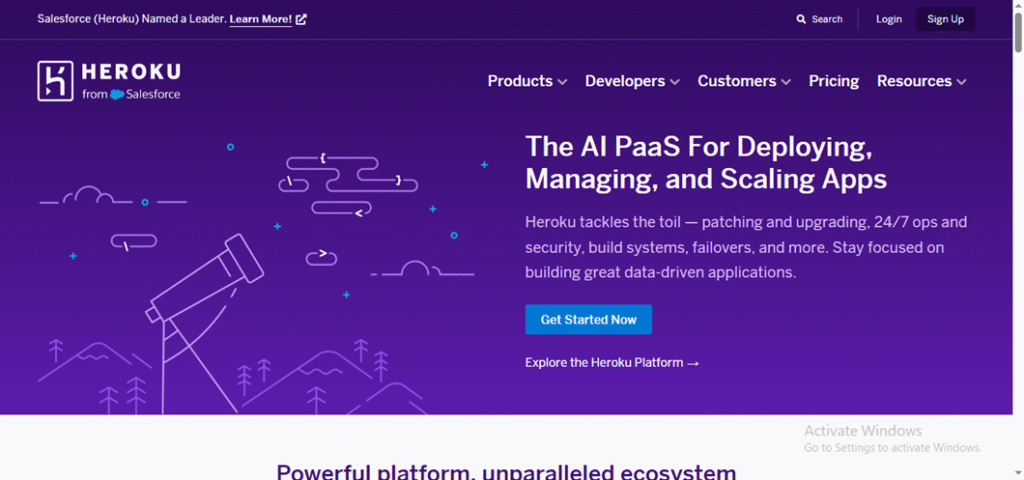The height and width of the screenshot is (480, 1024).
Task: Click the Sign Up button
Action: click(945, 19)
